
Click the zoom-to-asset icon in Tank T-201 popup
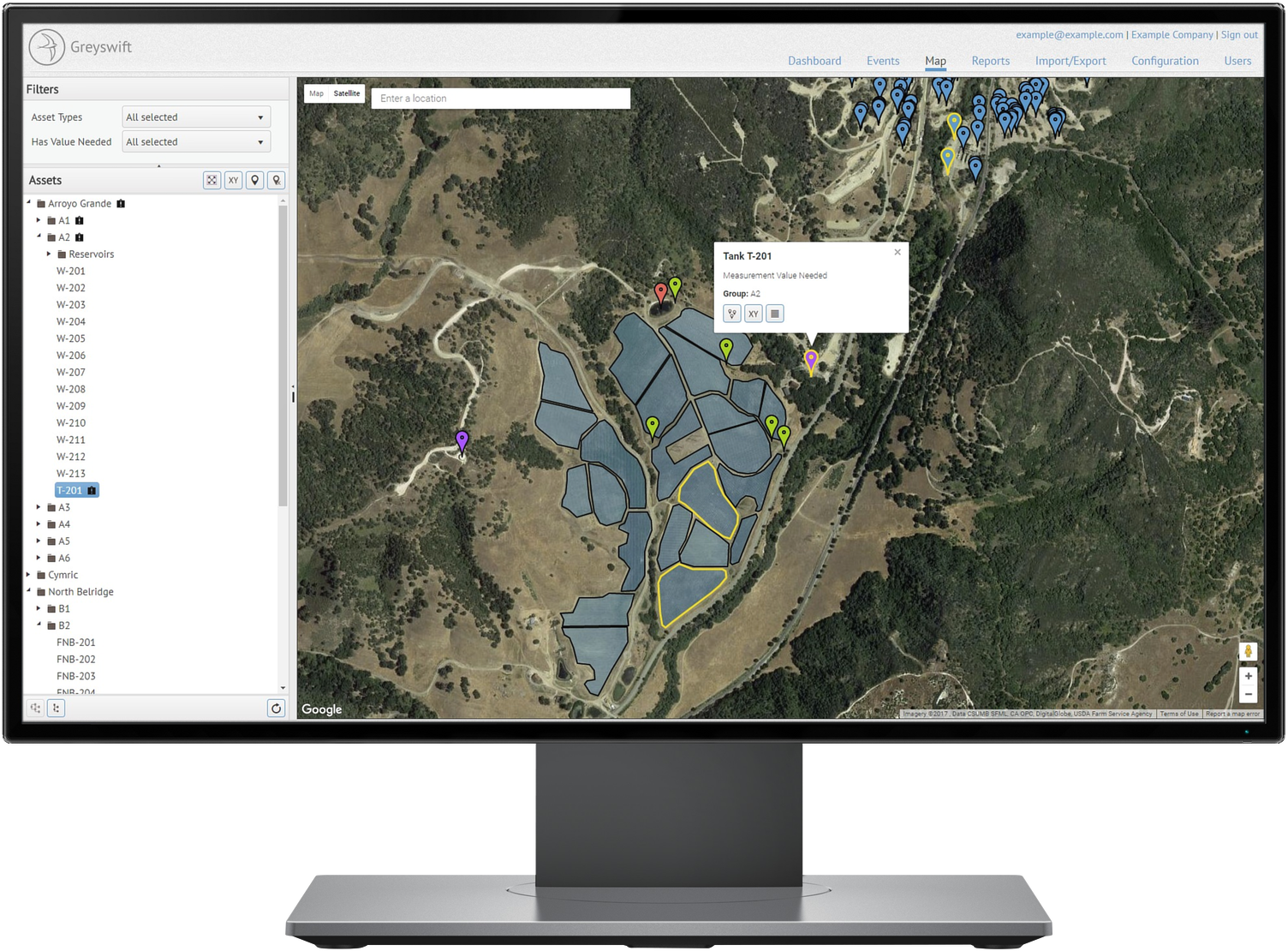[732, 314]
